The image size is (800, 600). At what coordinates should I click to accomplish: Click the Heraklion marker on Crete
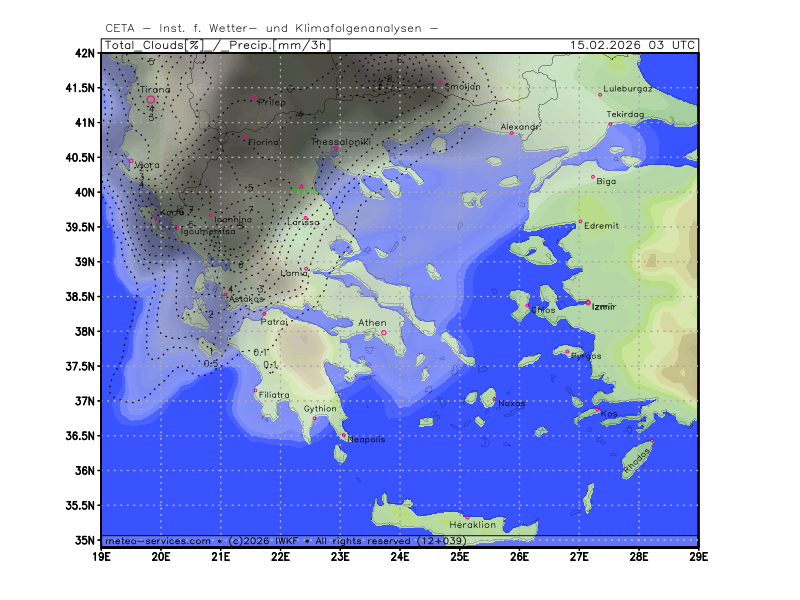coord(466,517)
